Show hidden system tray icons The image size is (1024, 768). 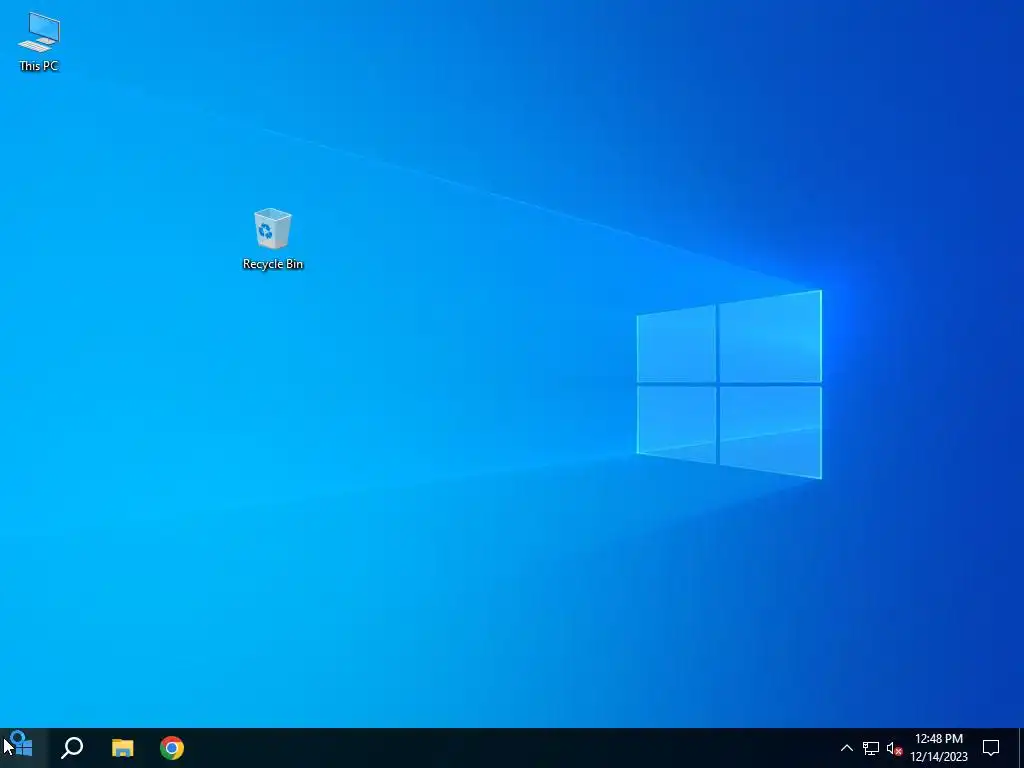pos(846,748)
